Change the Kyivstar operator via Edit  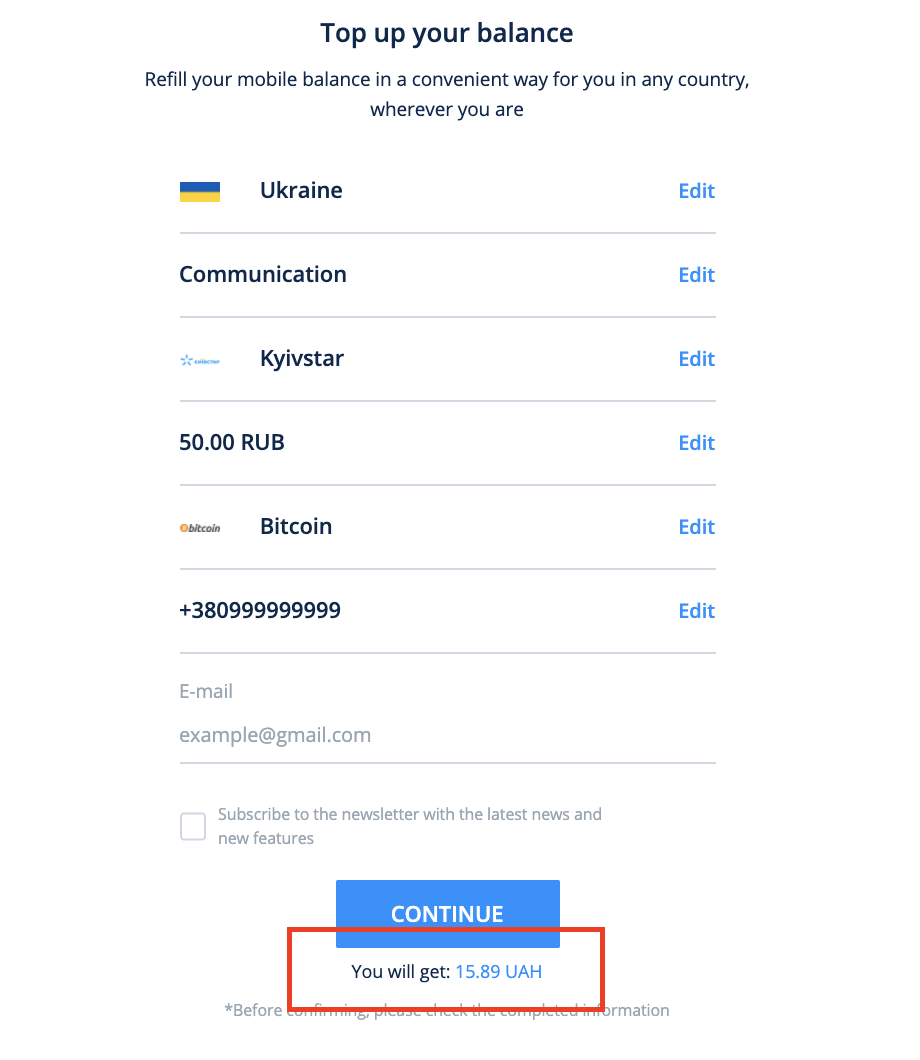[x=696, y=359]
